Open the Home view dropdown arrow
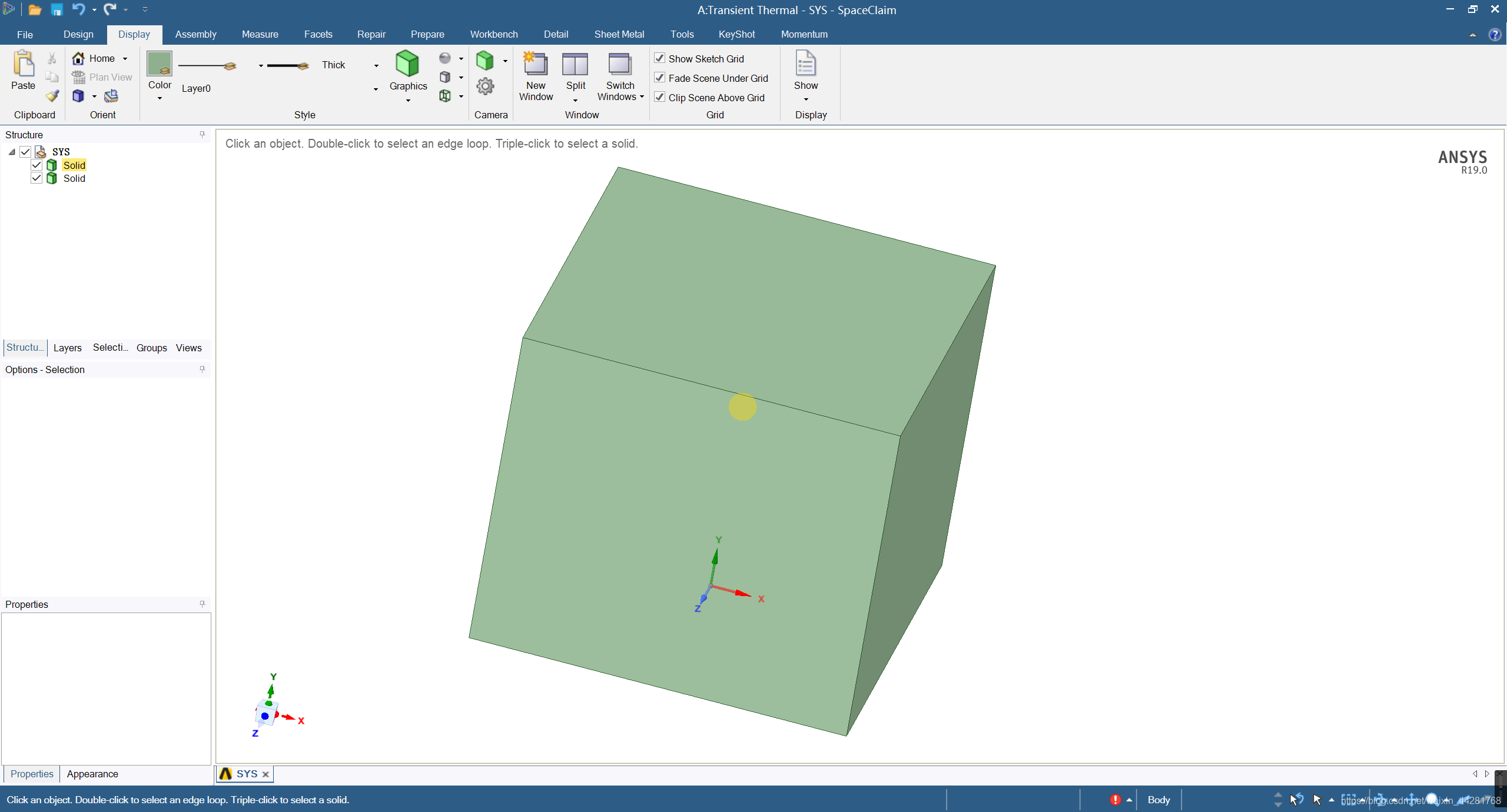Viewport: 1507px width, 812px height. [x=125, y=59]
